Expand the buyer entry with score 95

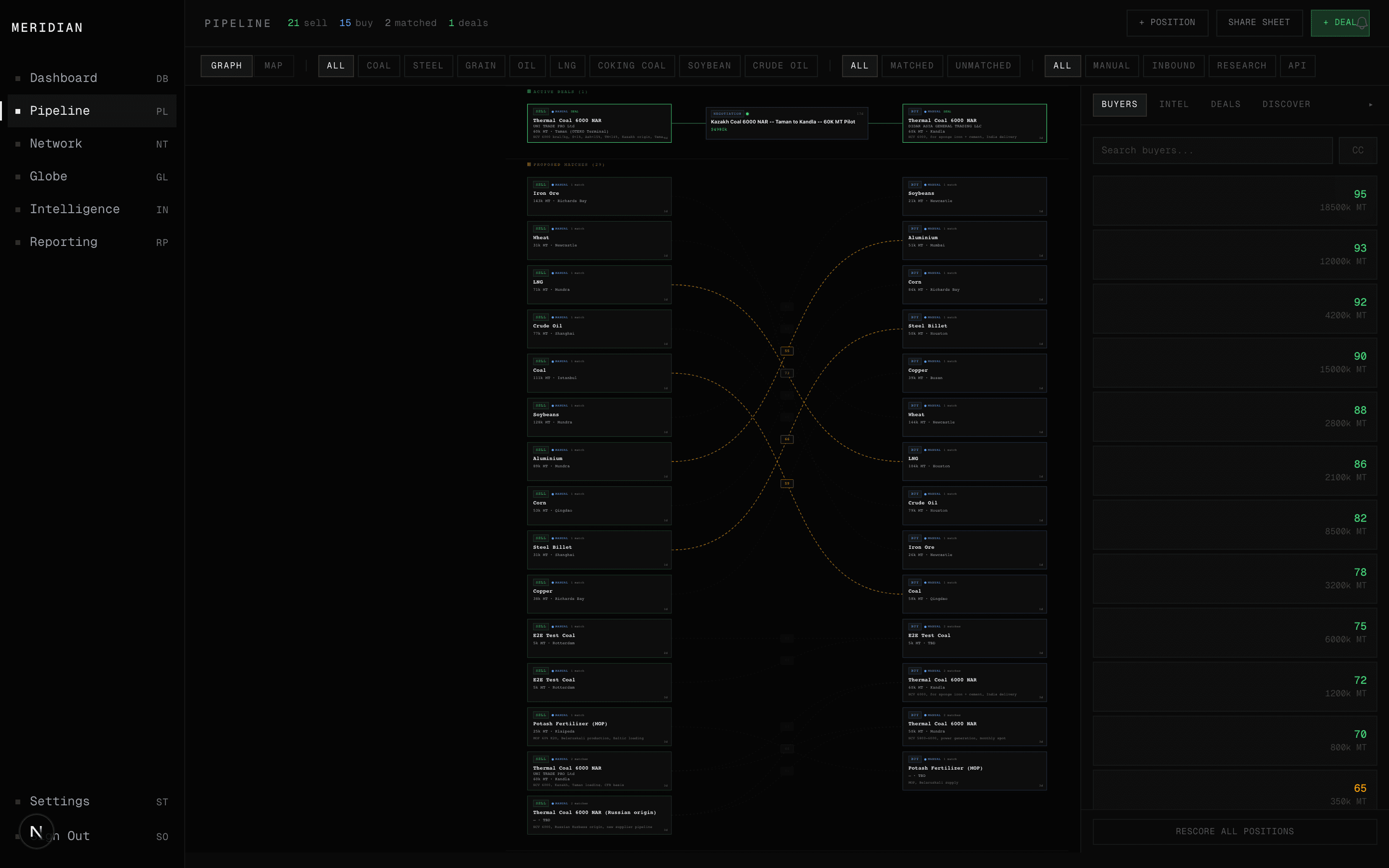pyautogui.click(x=1234, y=201)
